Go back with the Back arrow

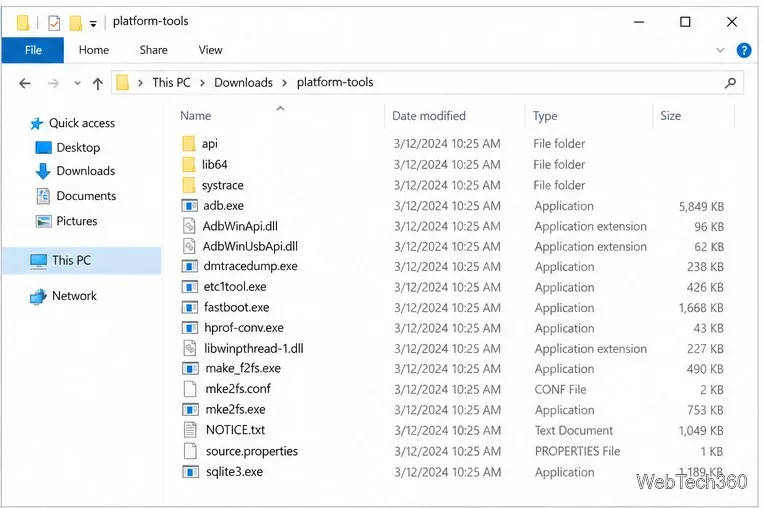click(x=25, y=84)
